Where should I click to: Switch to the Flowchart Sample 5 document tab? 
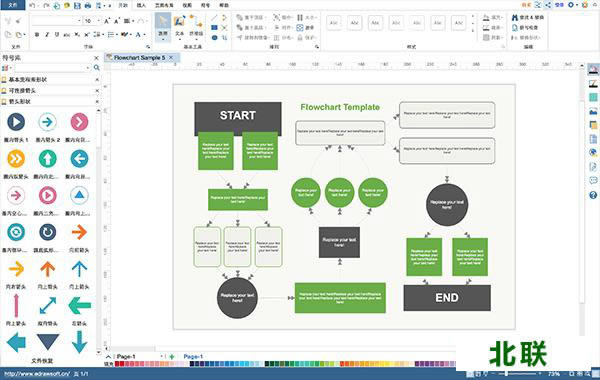tap(139, 58)
